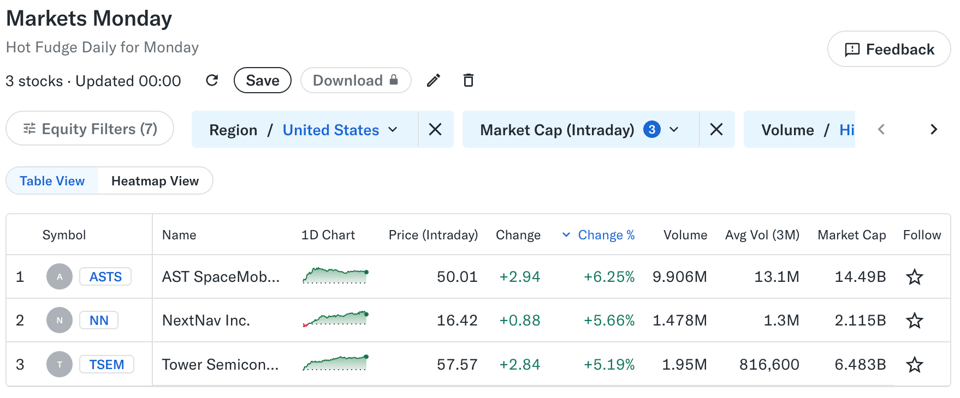Delete the screener using the trash icon

[468, 80]
